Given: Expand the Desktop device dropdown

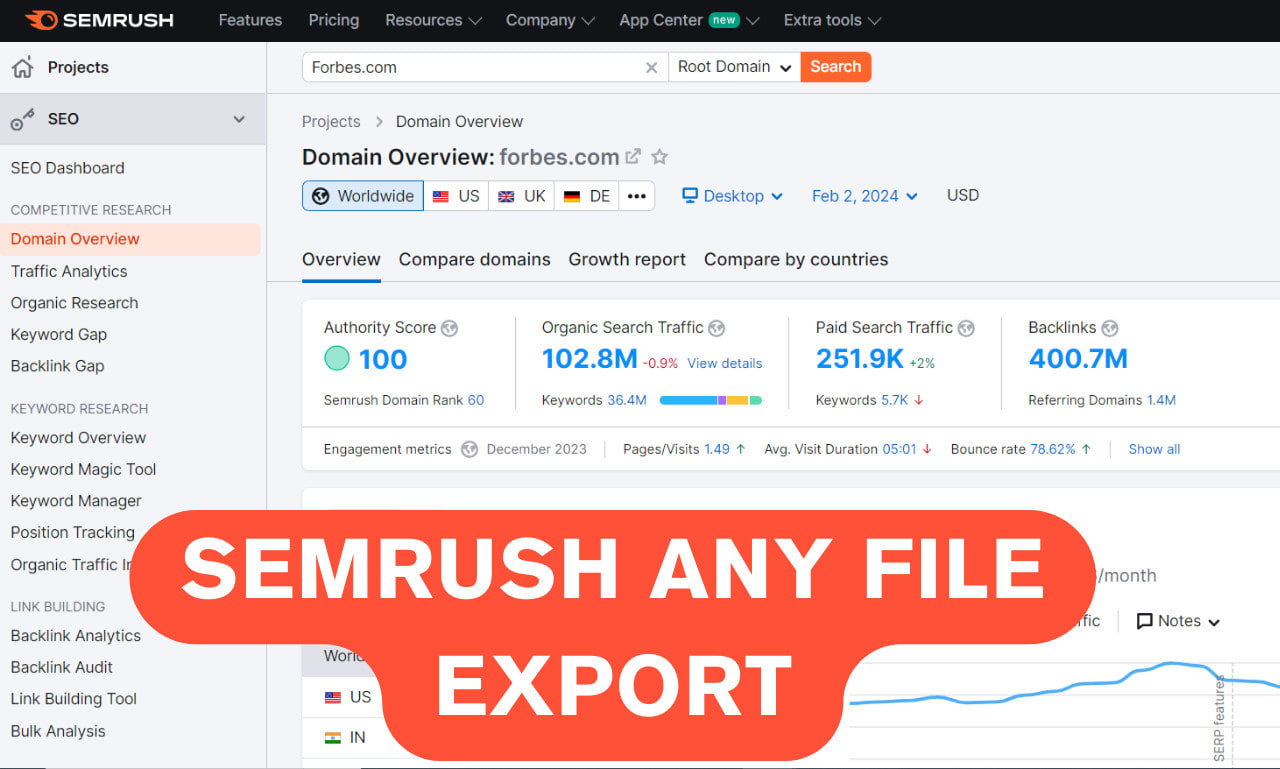Looking at the screenshot, I should pos(732,196).
